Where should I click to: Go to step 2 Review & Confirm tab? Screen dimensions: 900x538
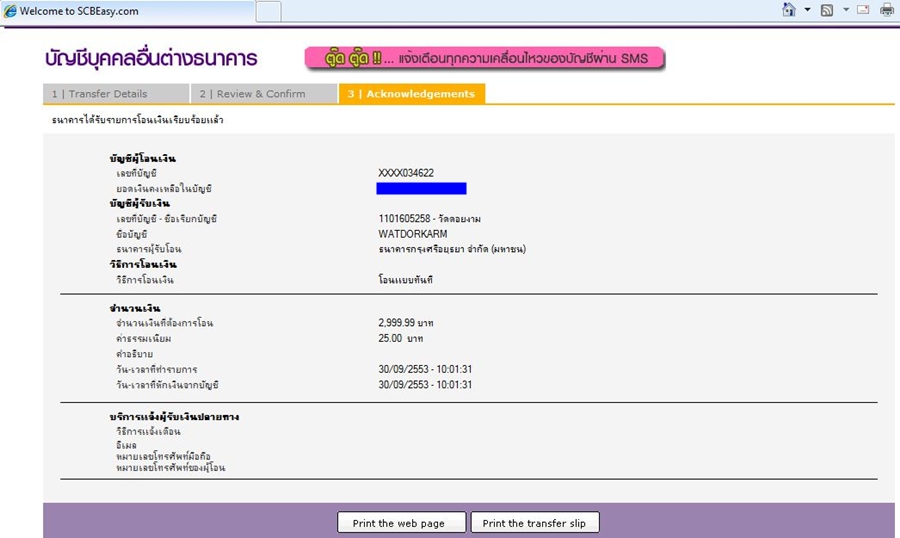pos(264,94)
